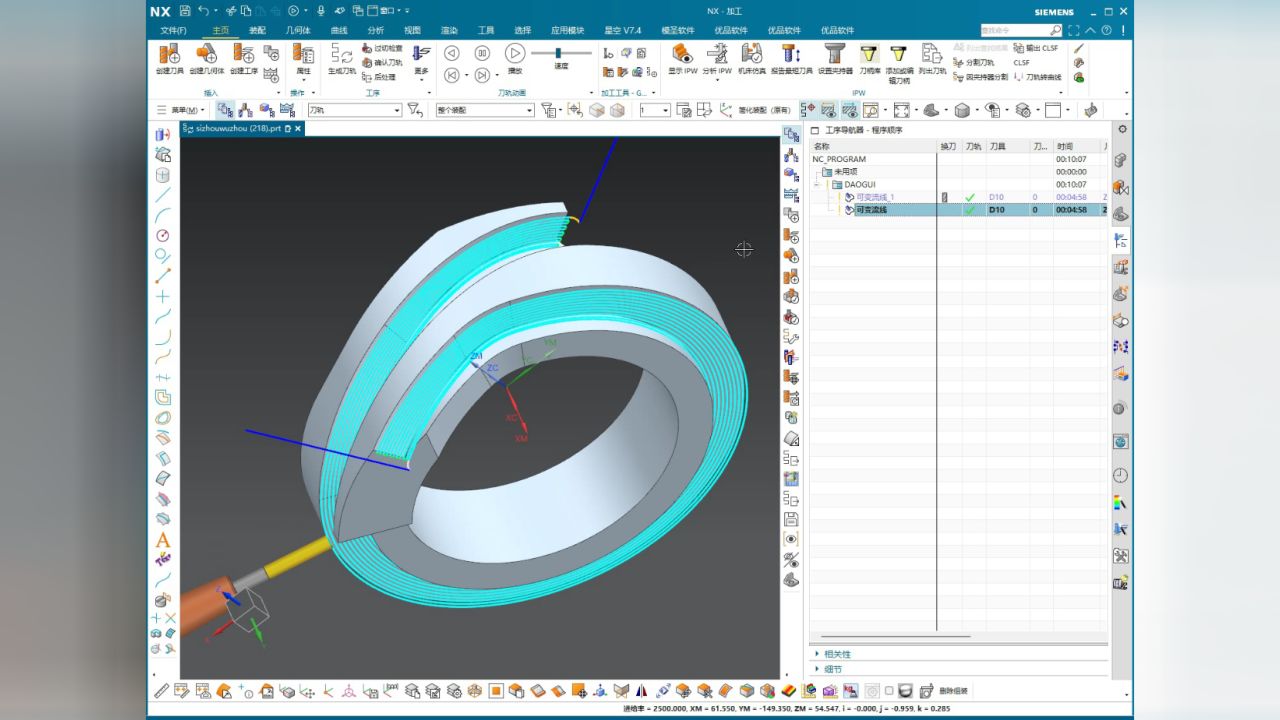Open the 文件(F) menu

tap(173, 30)
